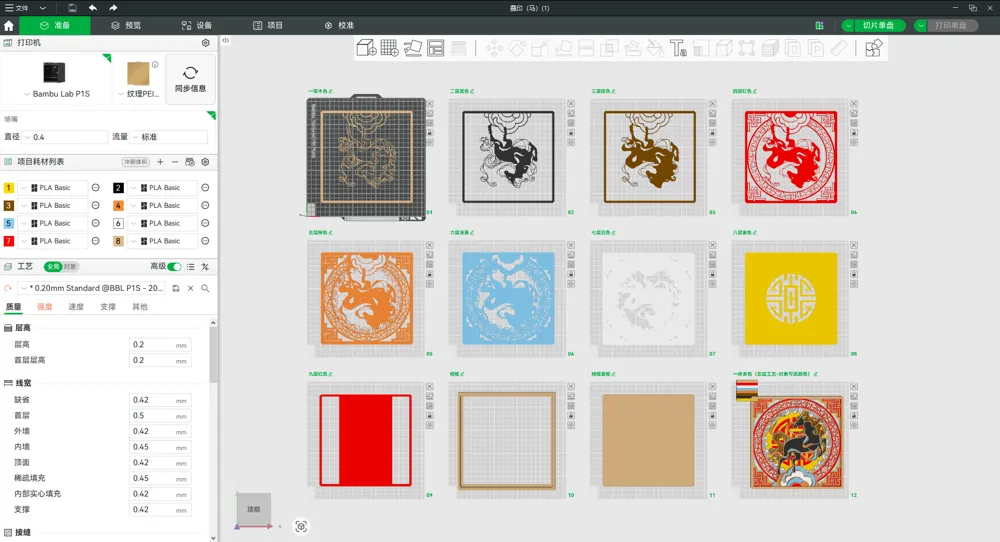Switch to the 预览 preview tab
The width and height of the screenshot is (1000, 542).
[x=126, y=26]
